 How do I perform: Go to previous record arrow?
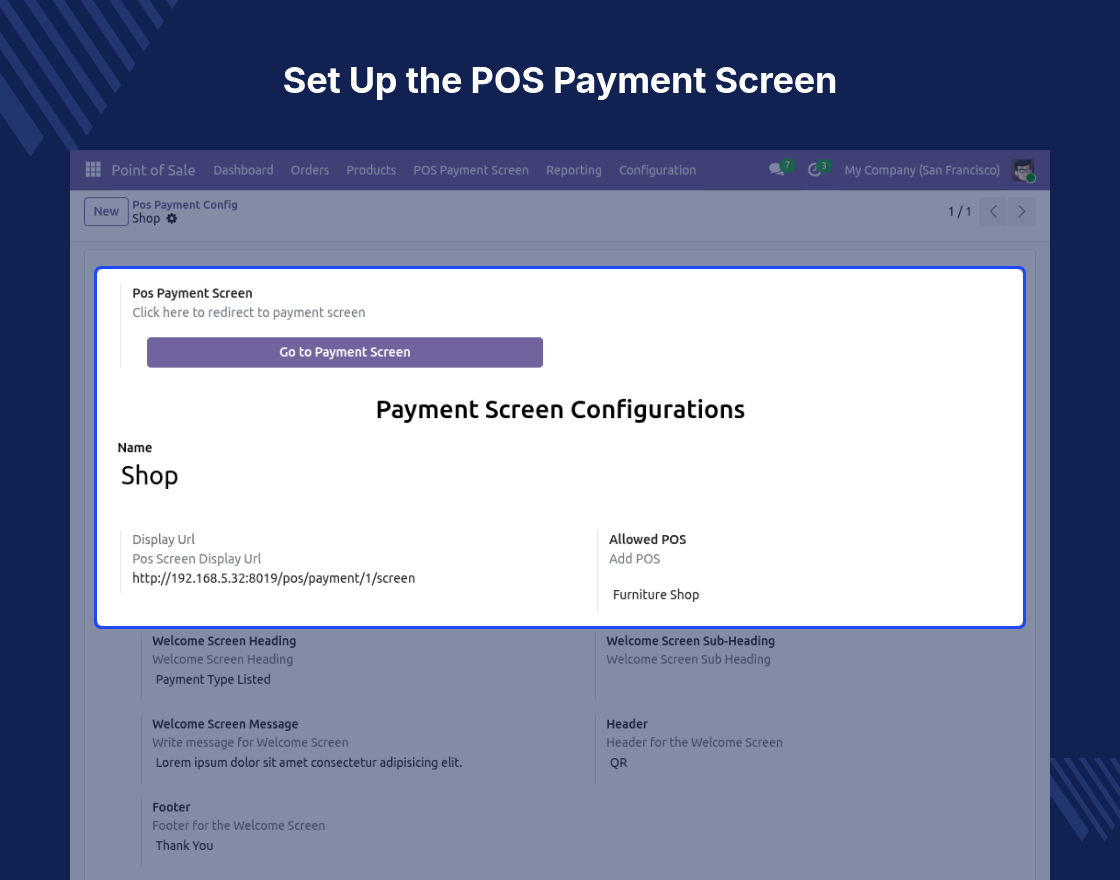click(993, 211)
